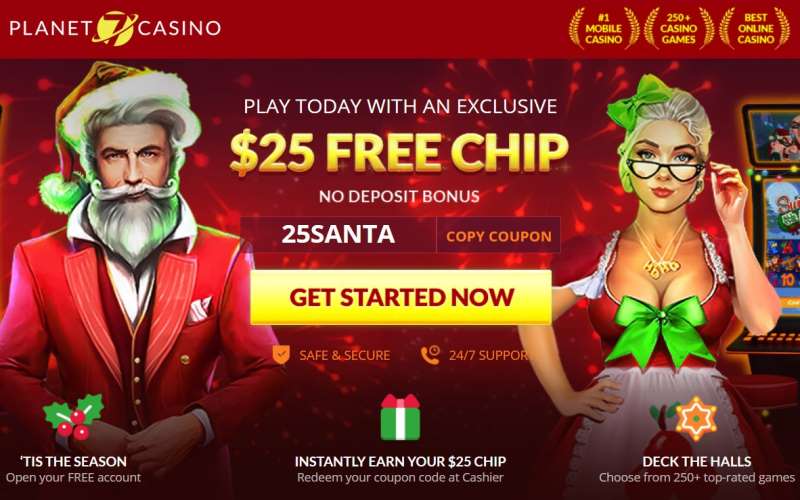The height and width of the screenshot is (500, 800).
Task: Click the 'Tis The Season heading
Action: point(73,462)
